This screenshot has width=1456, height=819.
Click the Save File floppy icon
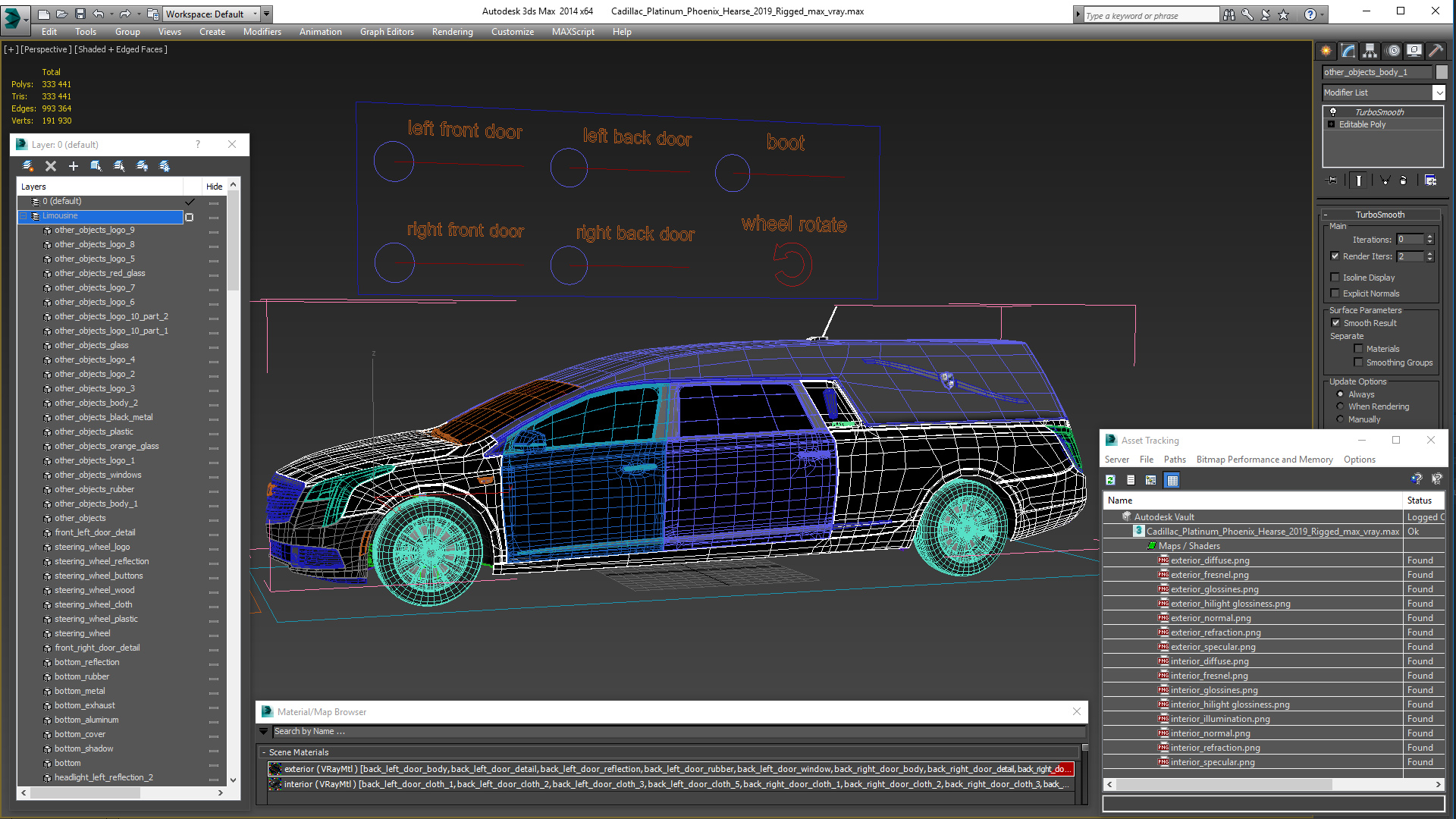(79, 14)
